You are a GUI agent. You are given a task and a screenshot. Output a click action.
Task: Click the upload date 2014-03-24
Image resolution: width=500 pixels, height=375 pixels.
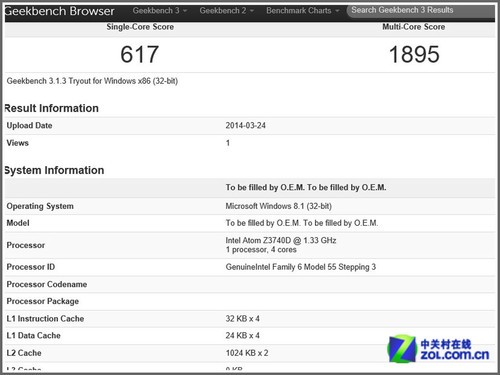coord(246,126)
